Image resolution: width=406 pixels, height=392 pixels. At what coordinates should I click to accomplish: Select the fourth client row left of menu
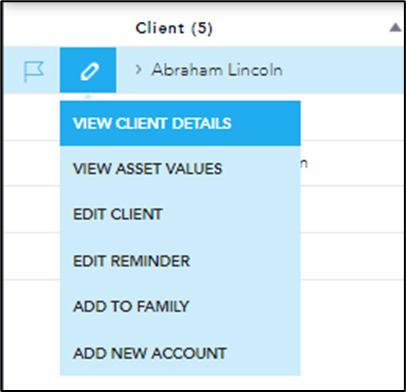tap(32, 210)
